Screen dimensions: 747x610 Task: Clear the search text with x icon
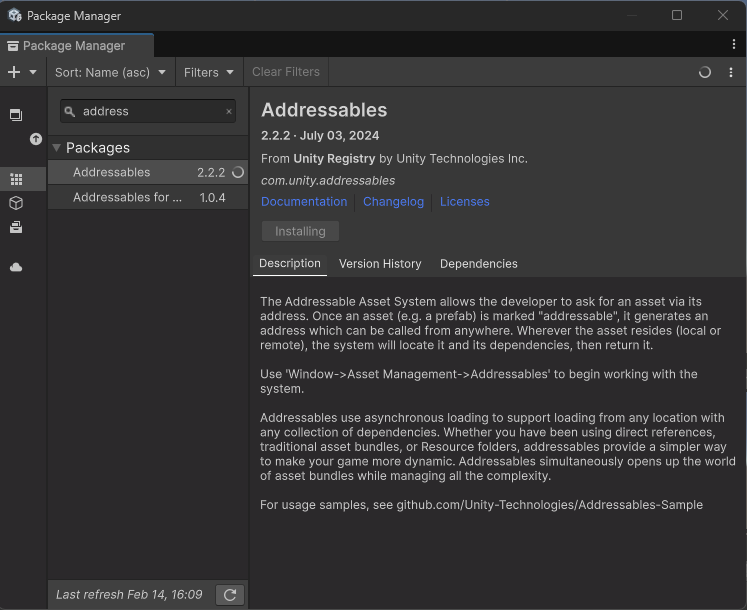229,111
